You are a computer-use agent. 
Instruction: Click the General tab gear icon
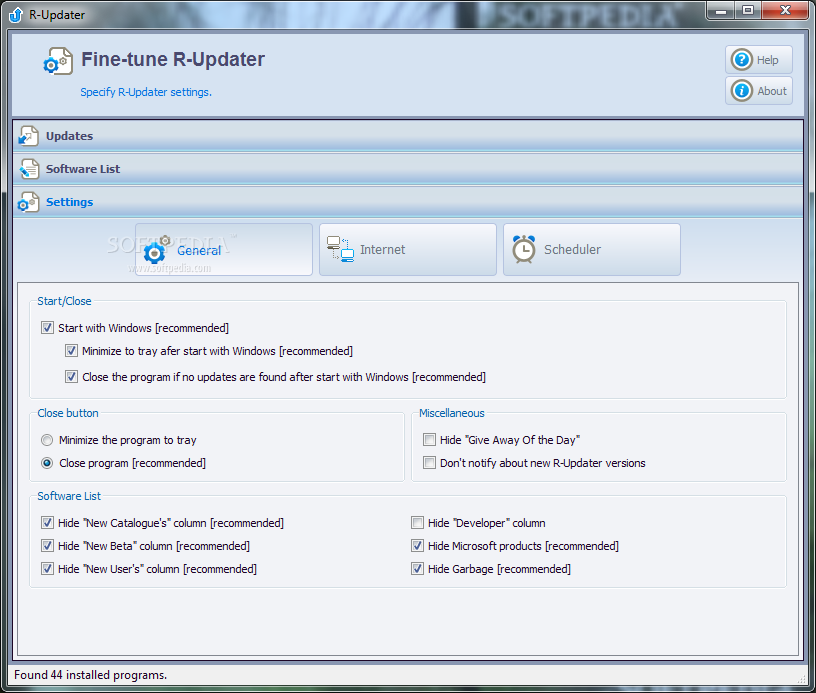(156, 250)
